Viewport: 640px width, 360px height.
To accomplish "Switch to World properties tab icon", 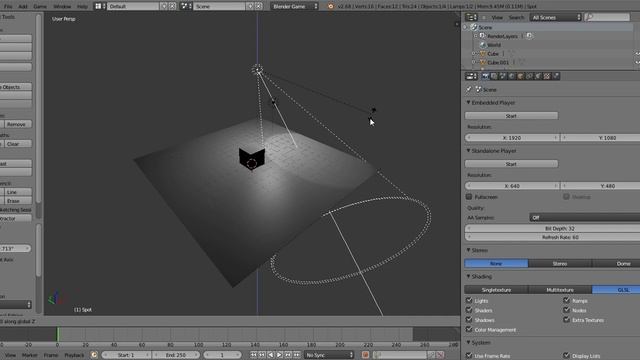I will coord(512,76).
